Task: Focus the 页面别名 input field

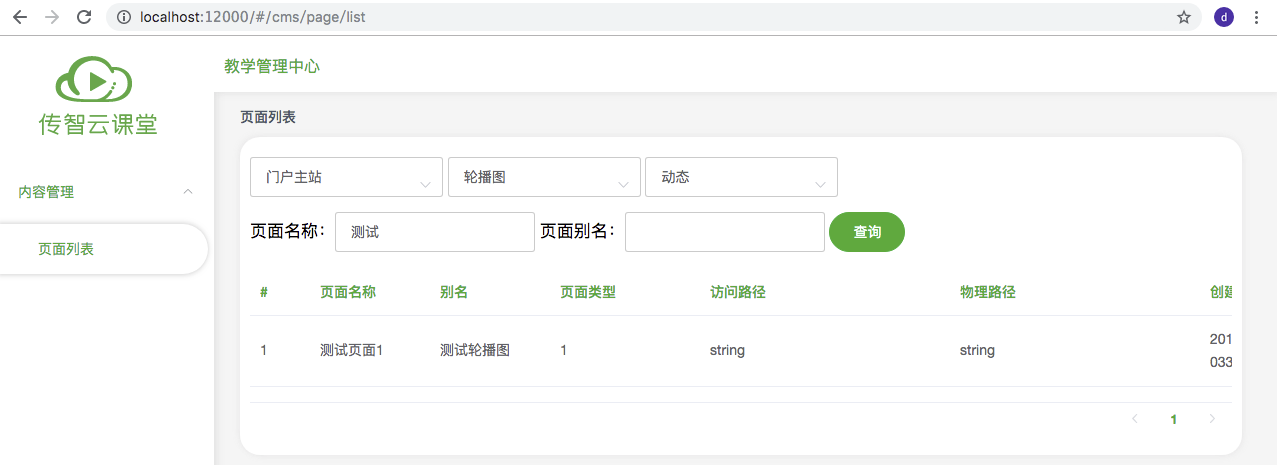Action: [x=725, y=232]
